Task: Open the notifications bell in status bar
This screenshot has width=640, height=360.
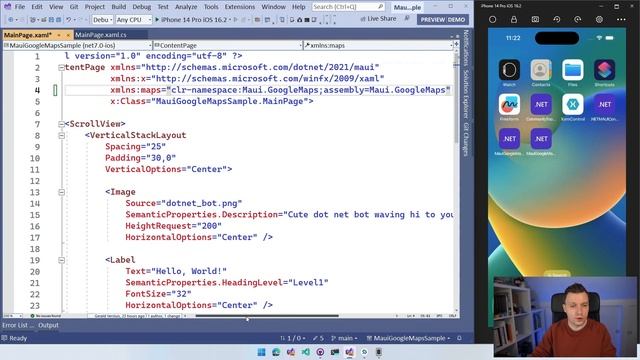Action: tap(459, 338)
